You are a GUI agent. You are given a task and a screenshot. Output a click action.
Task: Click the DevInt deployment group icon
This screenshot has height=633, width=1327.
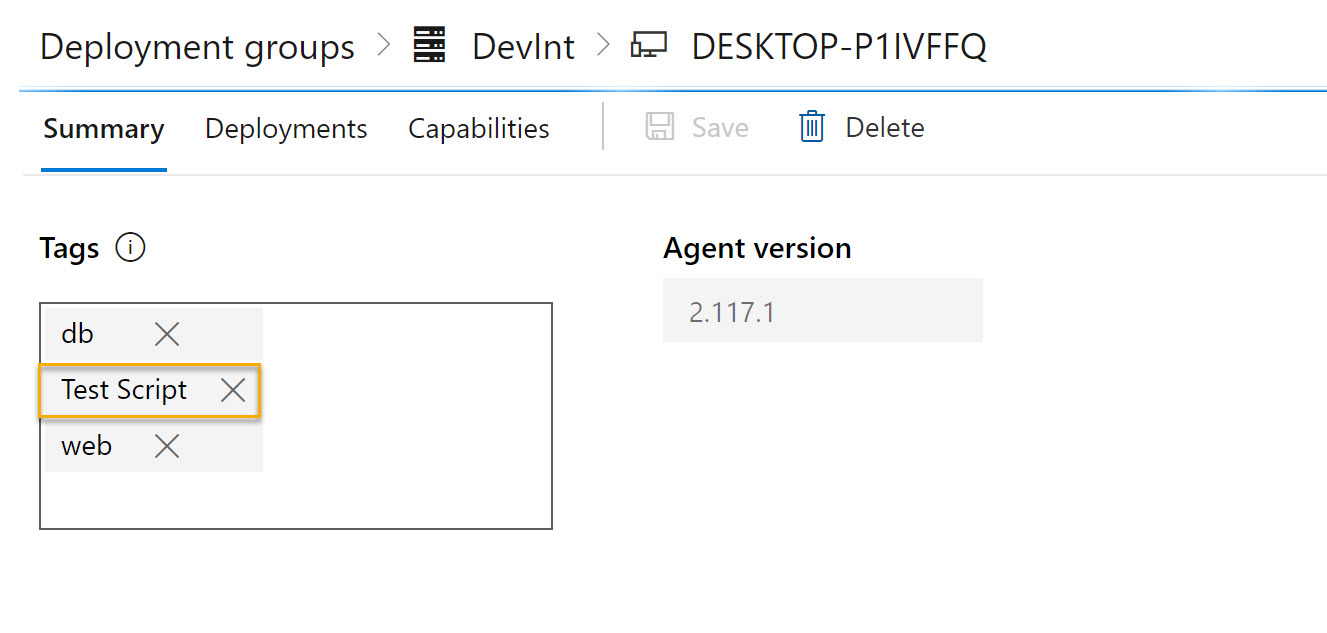429,45
